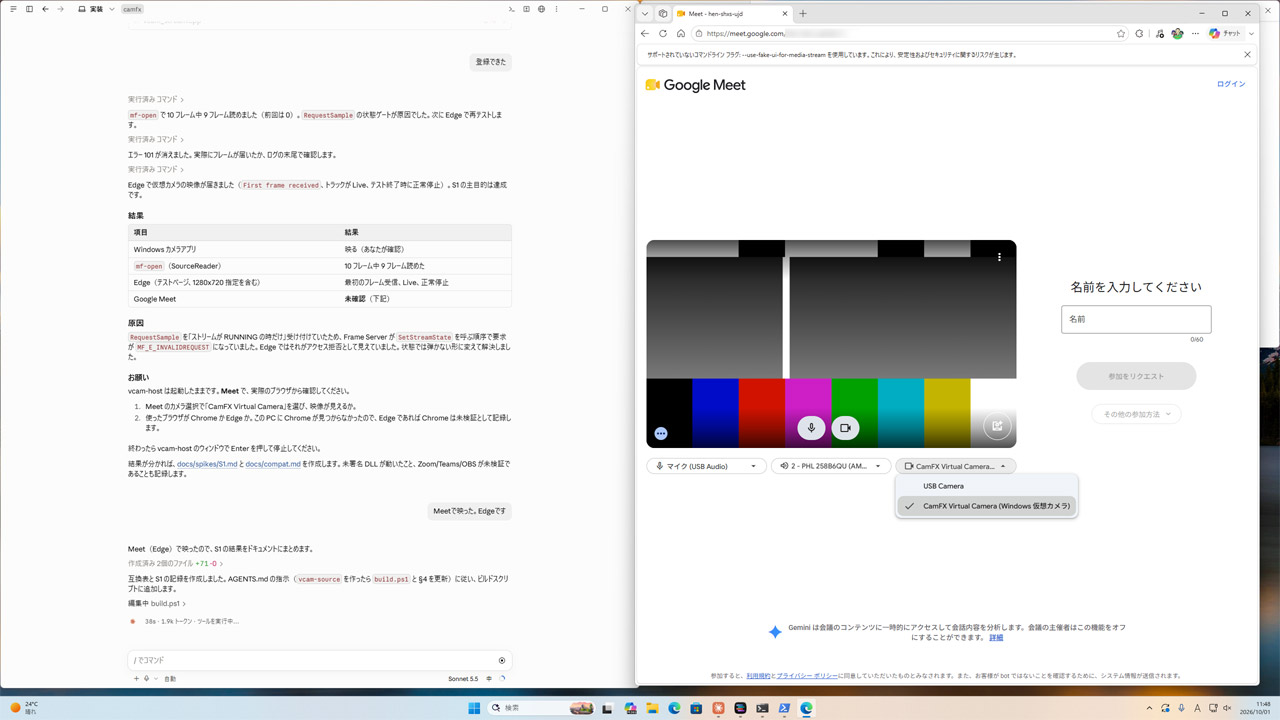This screenshot has width=1280, height=720.
Task: Expand その他の参加方法 dropdown
Action: click(x=1136, y=414)
